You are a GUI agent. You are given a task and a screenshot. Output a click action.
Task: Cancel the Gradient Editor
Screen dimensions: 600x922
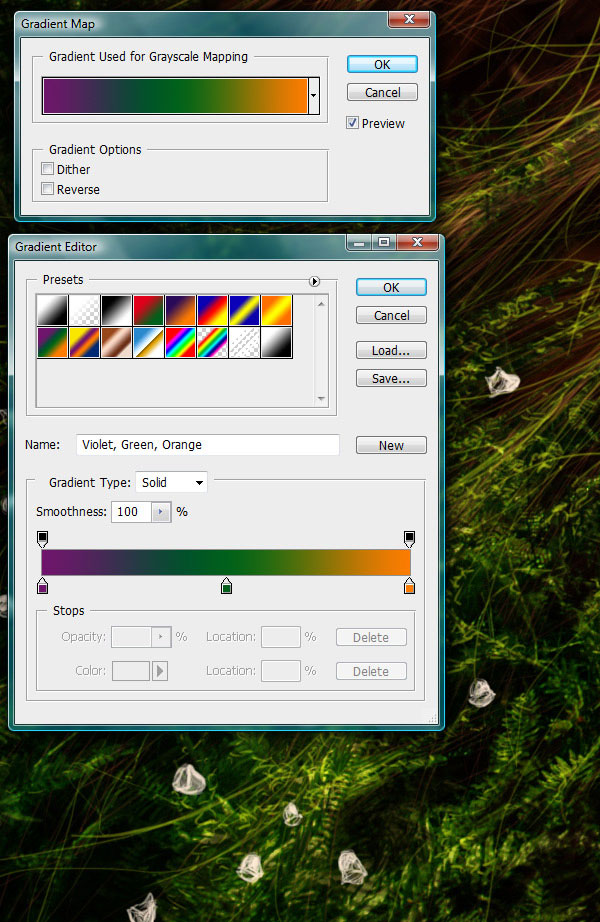pos(391,315)
